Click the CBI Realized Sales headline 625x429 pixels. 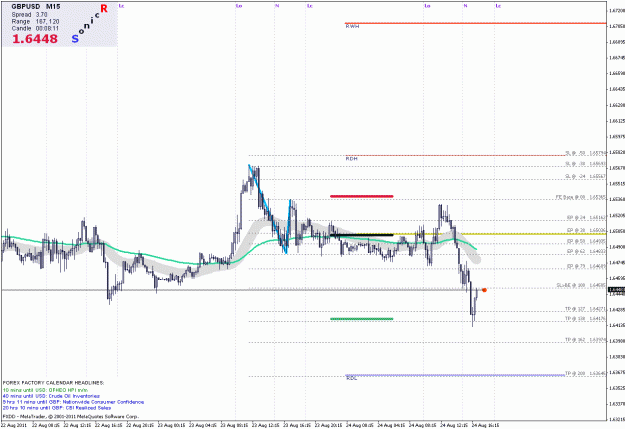click(x=57, y=408)
